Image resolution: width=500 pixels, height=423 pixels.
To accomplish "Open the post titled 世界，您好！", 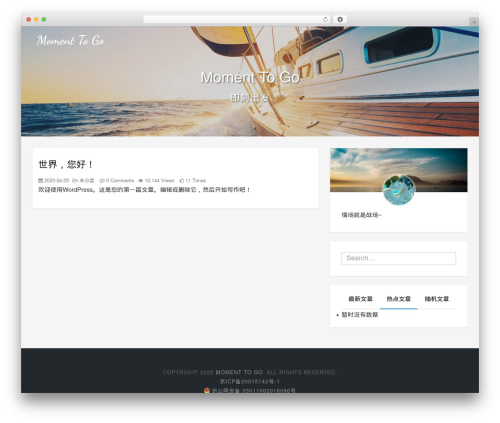I will [66, 164].
